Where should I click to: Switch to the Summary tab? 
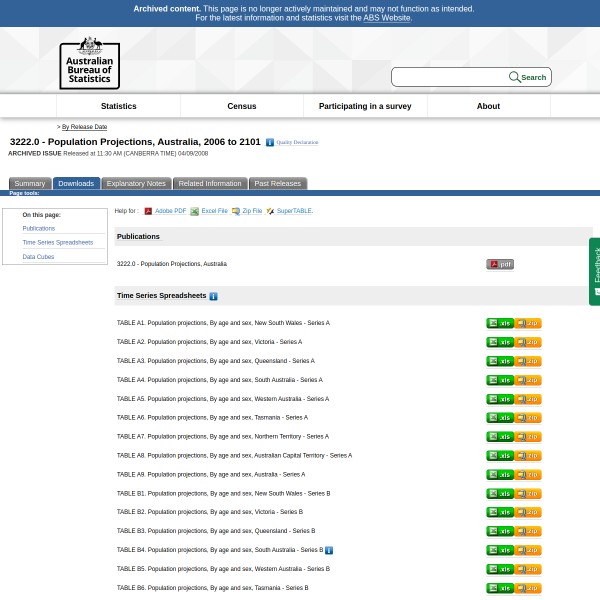point(29,183)
